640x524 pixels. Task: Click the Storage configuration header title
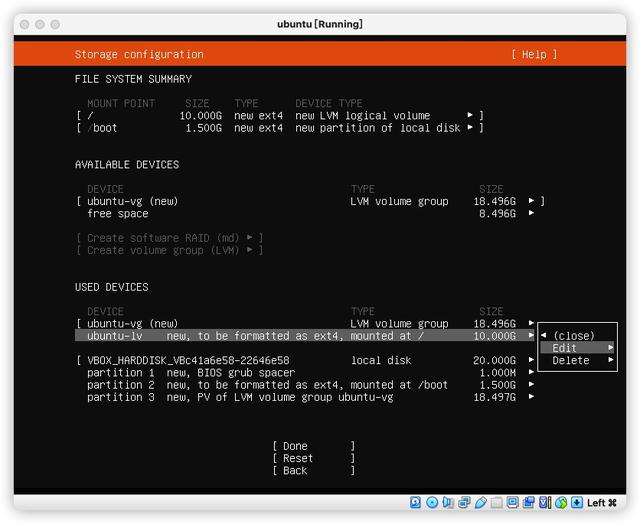pos(139,54)
